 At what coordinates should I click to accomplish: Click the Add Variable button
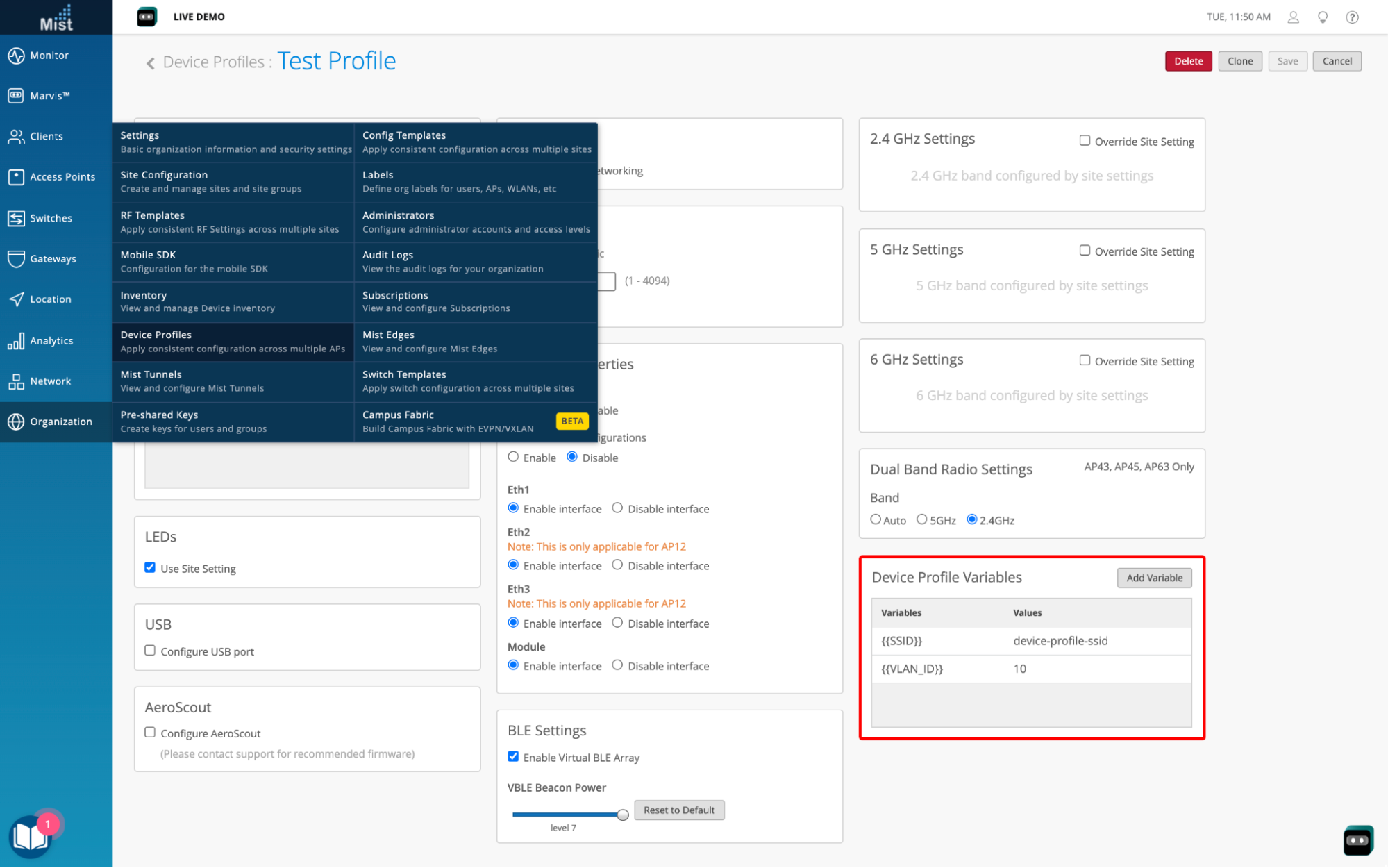point(1154,578)
